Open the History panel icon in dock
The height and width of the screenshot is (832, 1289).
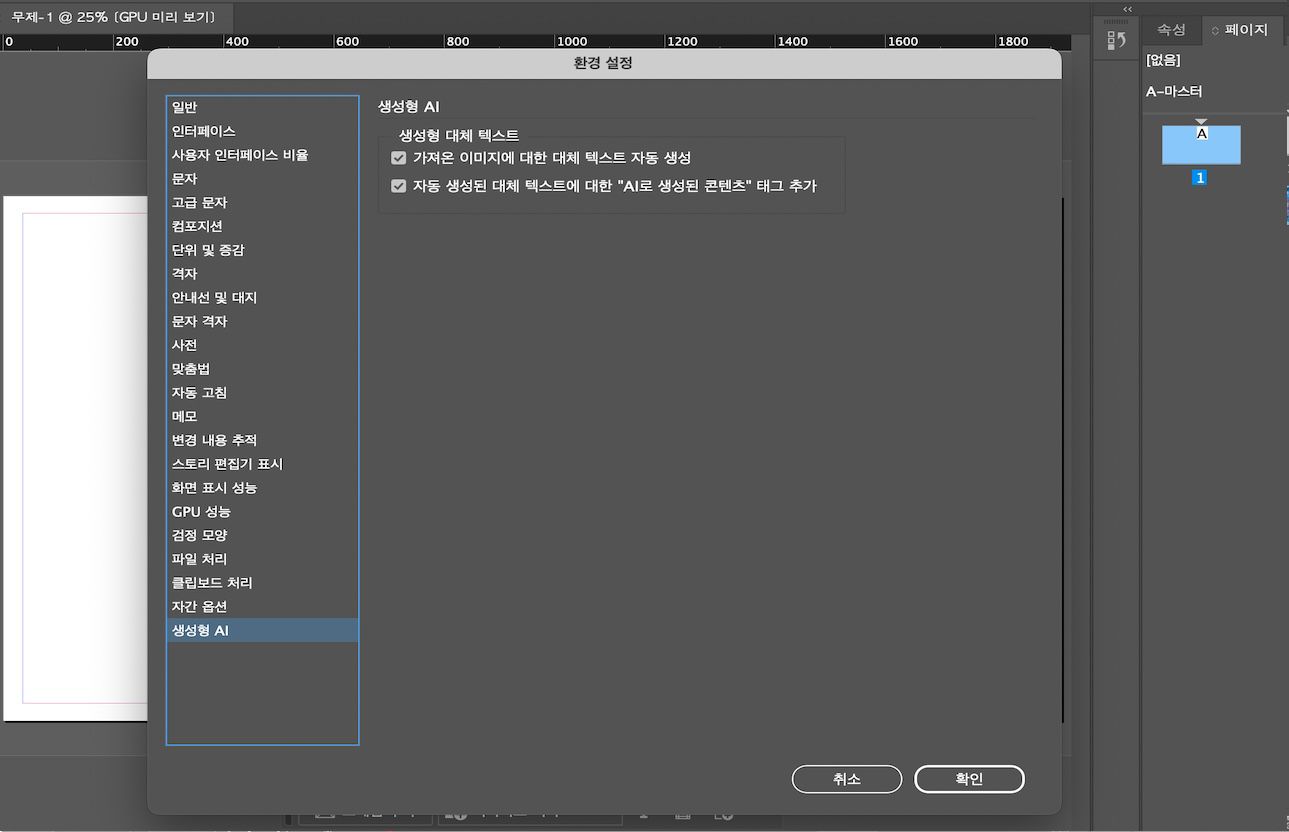pos(1117,41)
